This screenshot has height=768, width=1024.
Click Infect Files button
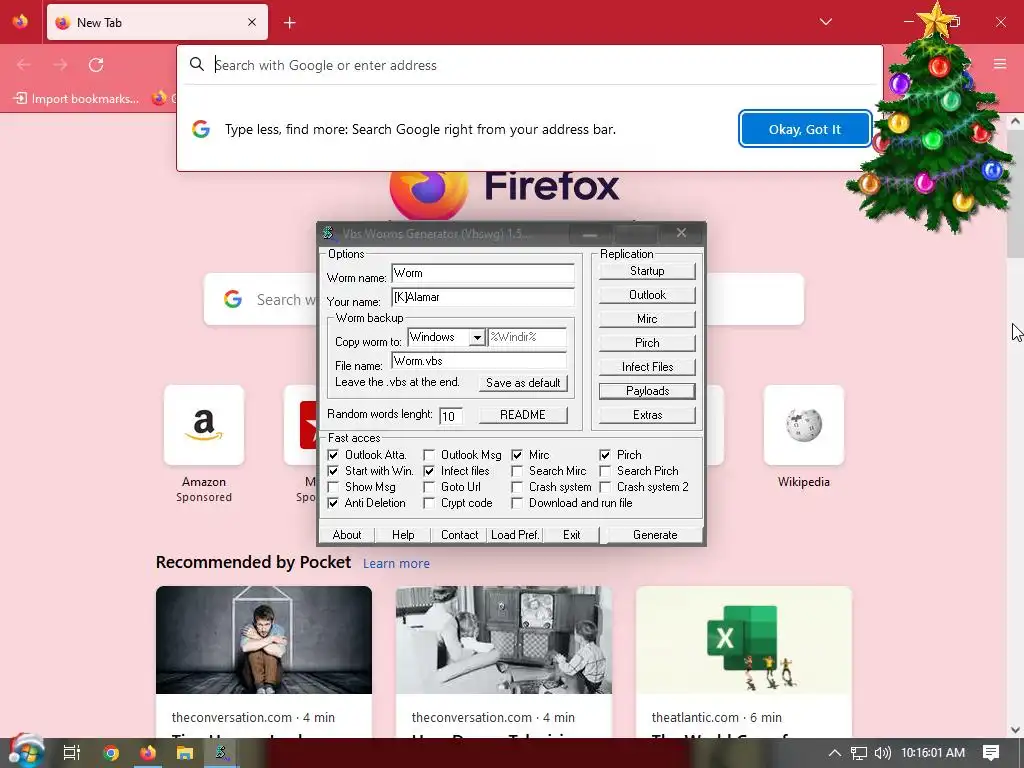click(x=647, y=367)
